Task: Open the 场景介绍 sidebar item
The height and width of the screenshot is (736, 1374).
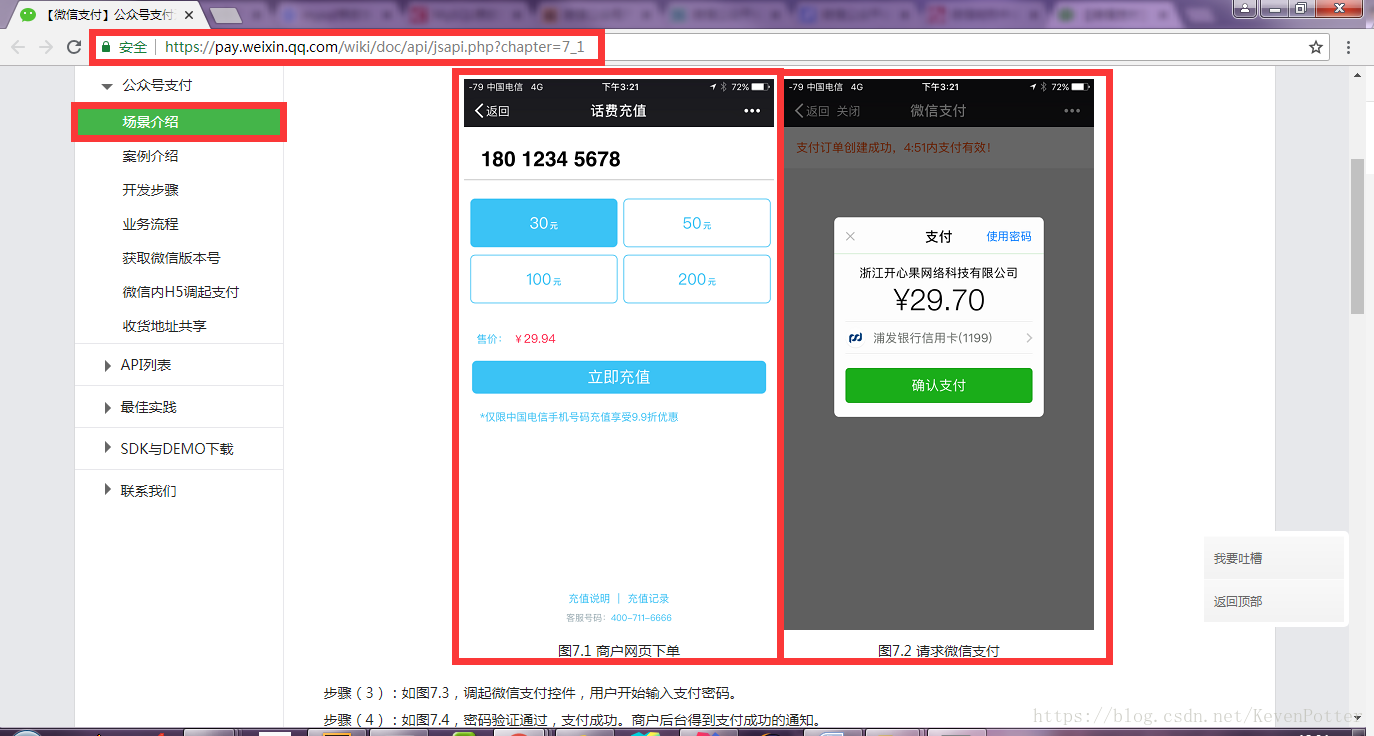Action: click(x=179, y=122)
